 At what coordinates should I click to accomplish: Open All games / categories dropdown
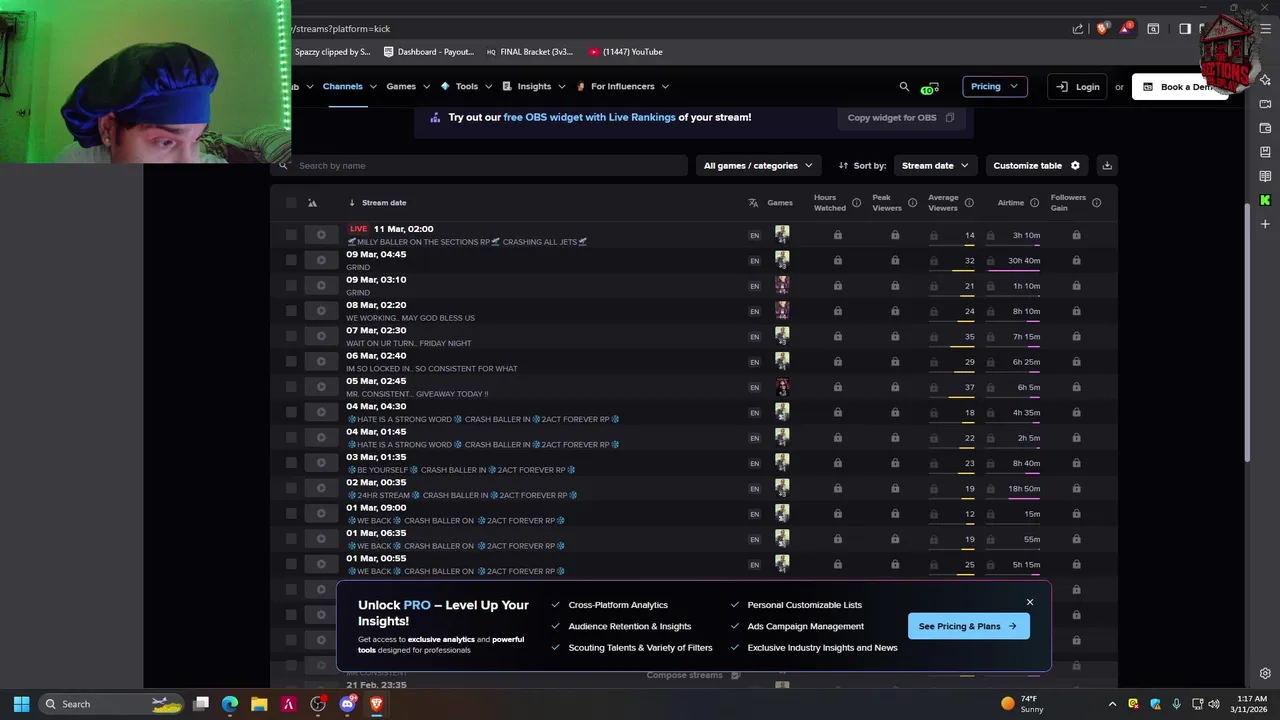click(758, 166)
